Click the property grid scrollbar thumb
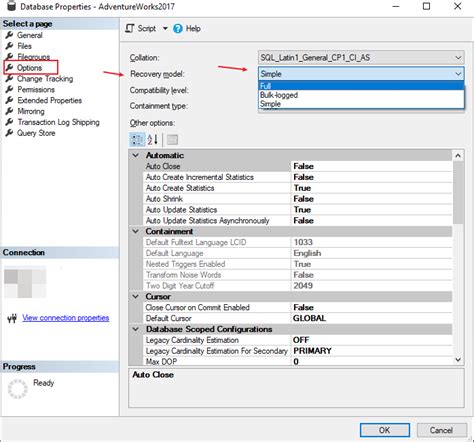 (458, 192)
